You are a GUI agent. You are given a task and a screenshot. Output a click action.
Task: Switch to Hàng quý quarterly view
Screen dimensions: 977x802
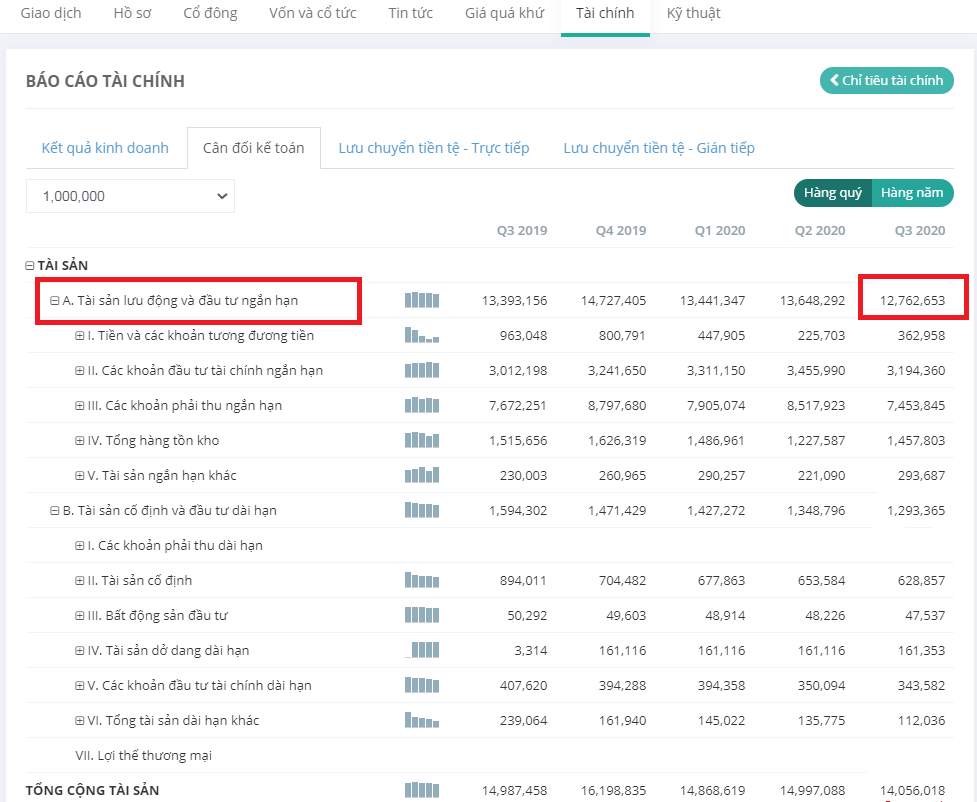[x=832, y=193]
